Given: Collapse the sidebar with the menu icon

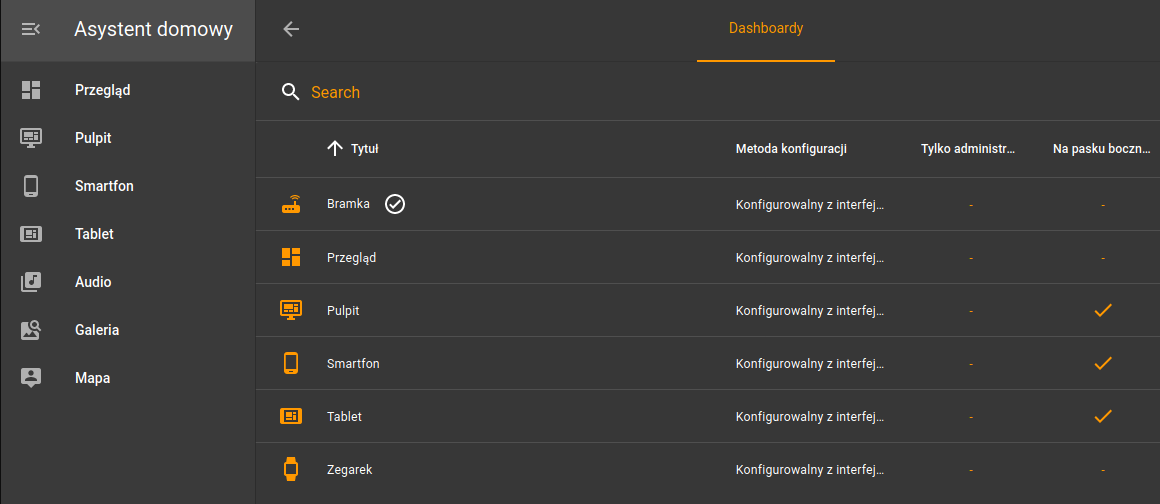Looking at the screenshot, I should (x=30, y=30).
